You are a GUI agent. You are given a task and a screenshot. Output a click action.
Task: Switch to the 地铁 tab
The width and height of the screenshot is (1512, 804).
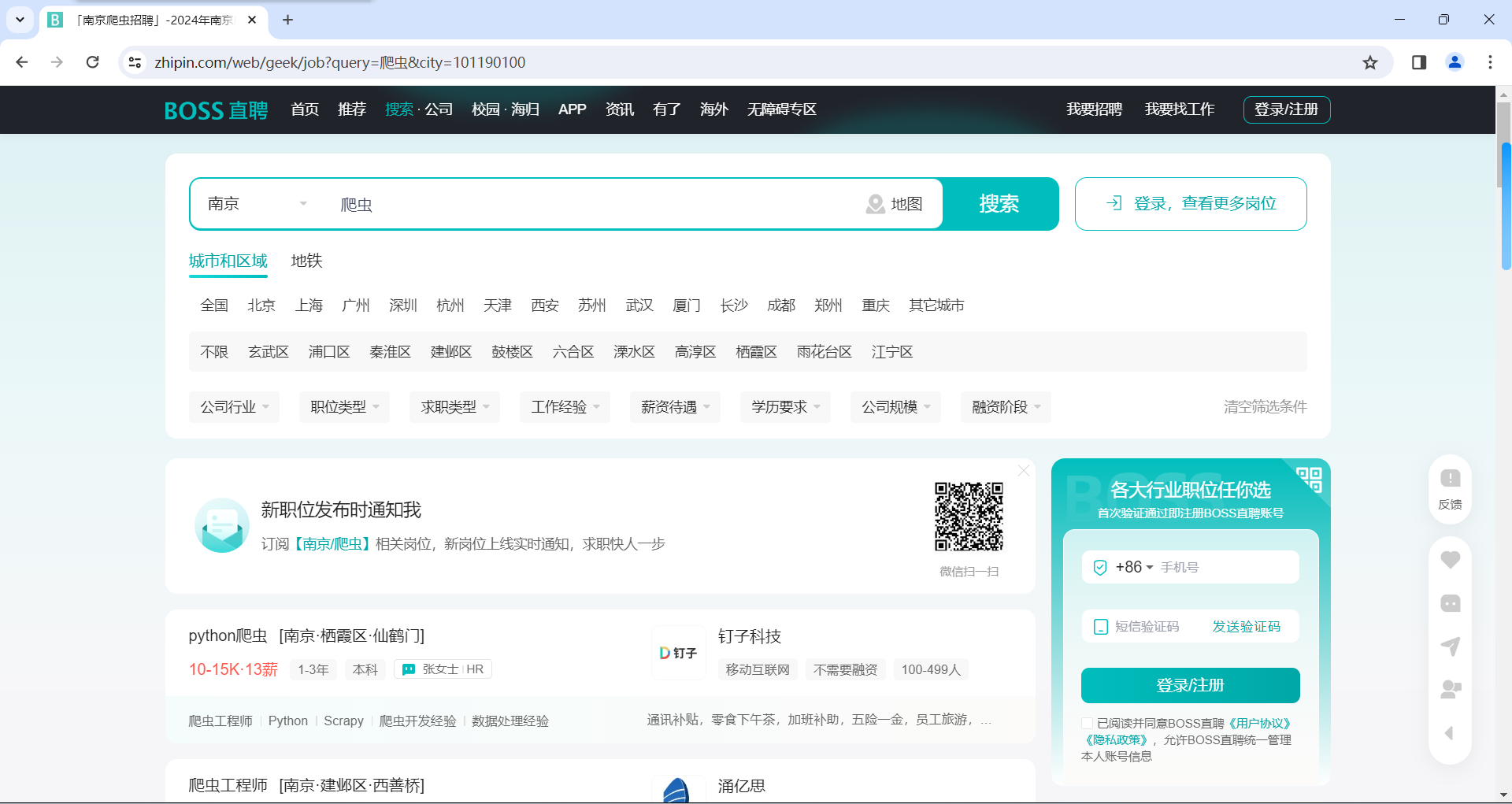(x=306, y=261)
